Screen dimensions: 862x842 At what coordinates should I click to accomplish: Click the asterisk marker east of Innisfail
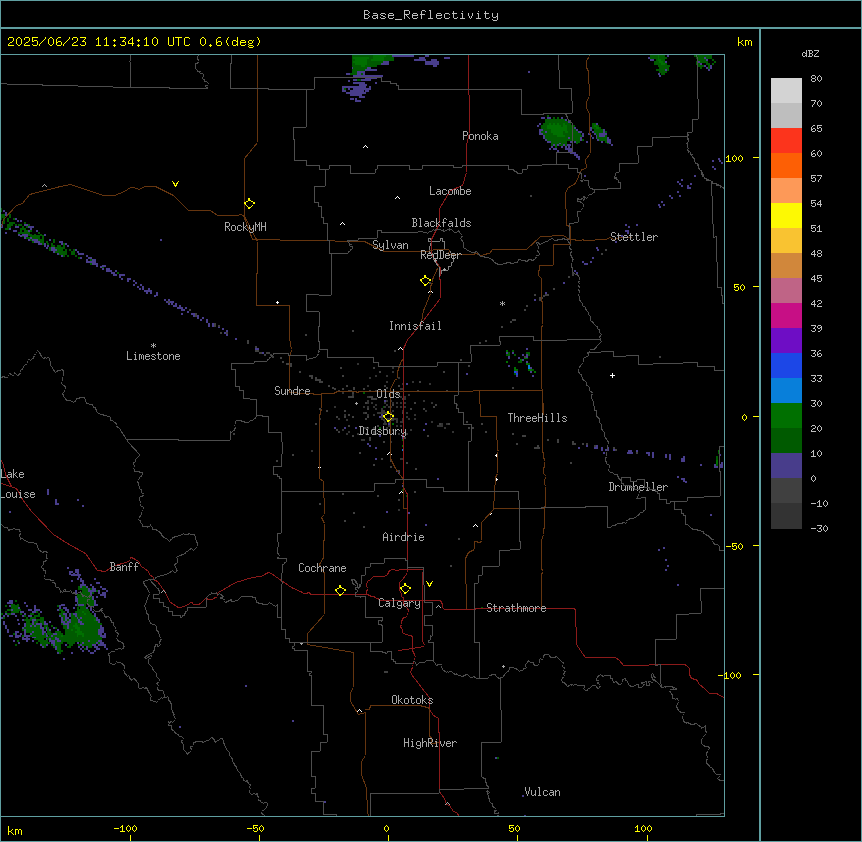pos(502,303)
